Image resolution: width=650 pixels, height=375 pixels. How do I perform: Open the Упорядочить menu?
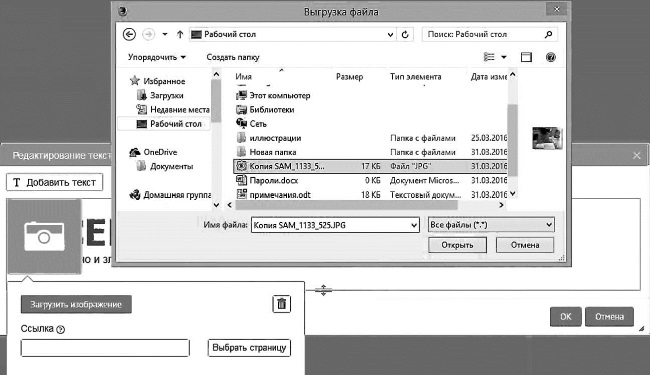[157, 57]
